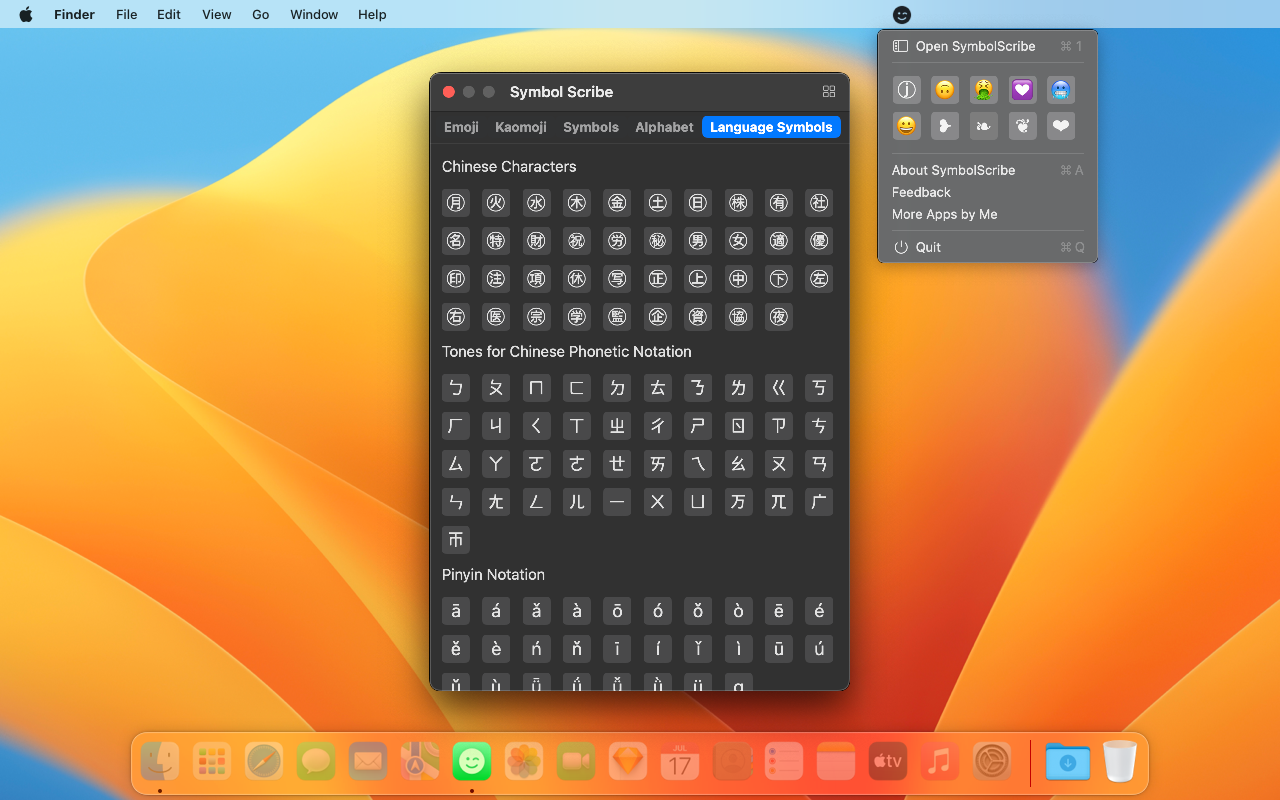Click the ń pinyin letter

tap(537, 649)
